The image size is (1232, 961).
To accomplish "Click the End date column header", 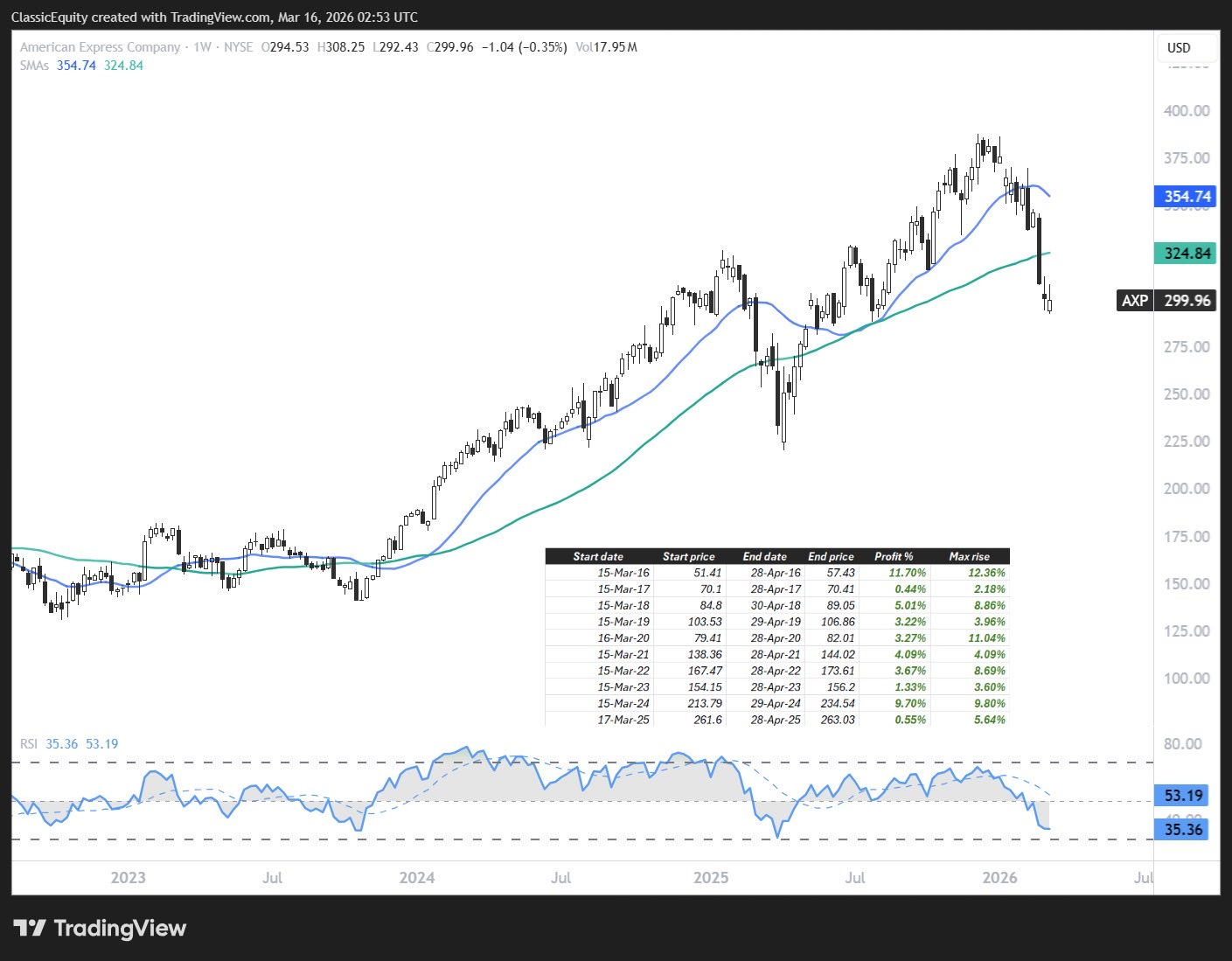I will [764, 556].
